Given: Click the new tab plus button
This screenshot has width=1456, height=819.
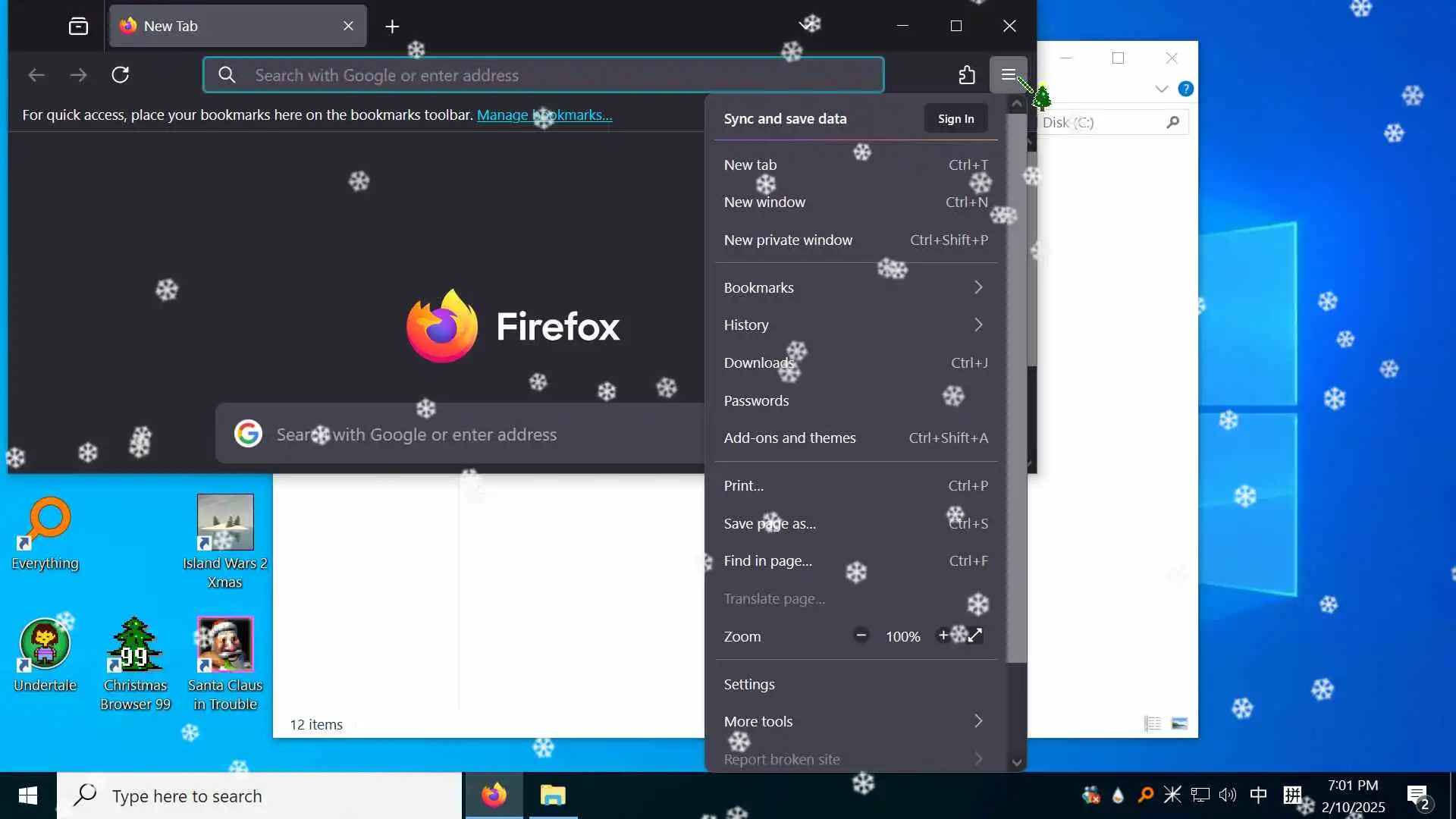Looking at the screenshot, I should (x=392, y=27).
